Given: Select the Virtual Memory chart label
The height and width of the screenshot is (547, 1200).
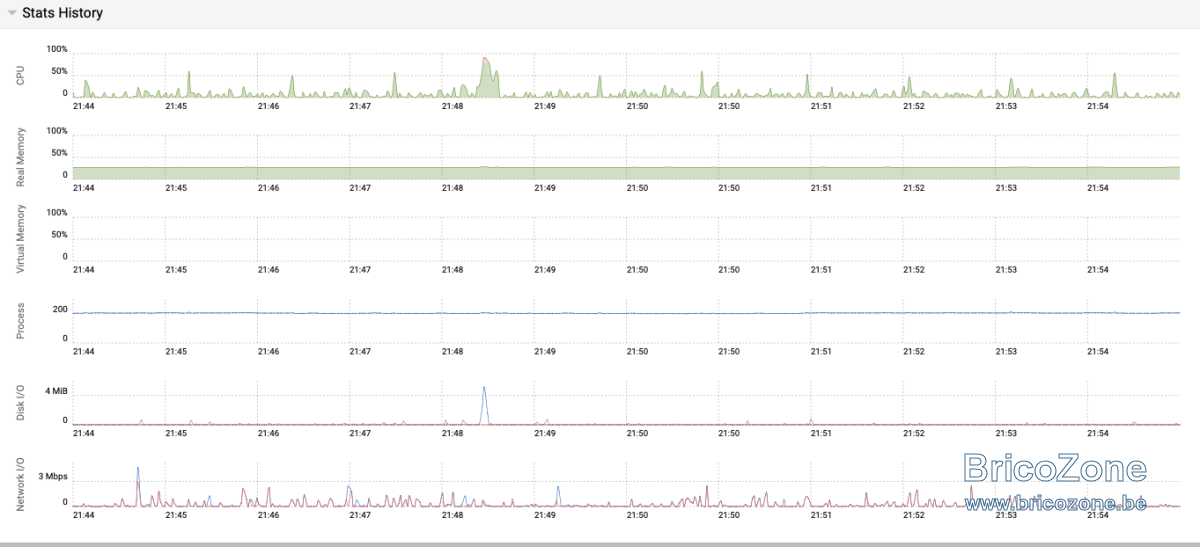Looking at the screenshot, I should (x=21, y=239).
